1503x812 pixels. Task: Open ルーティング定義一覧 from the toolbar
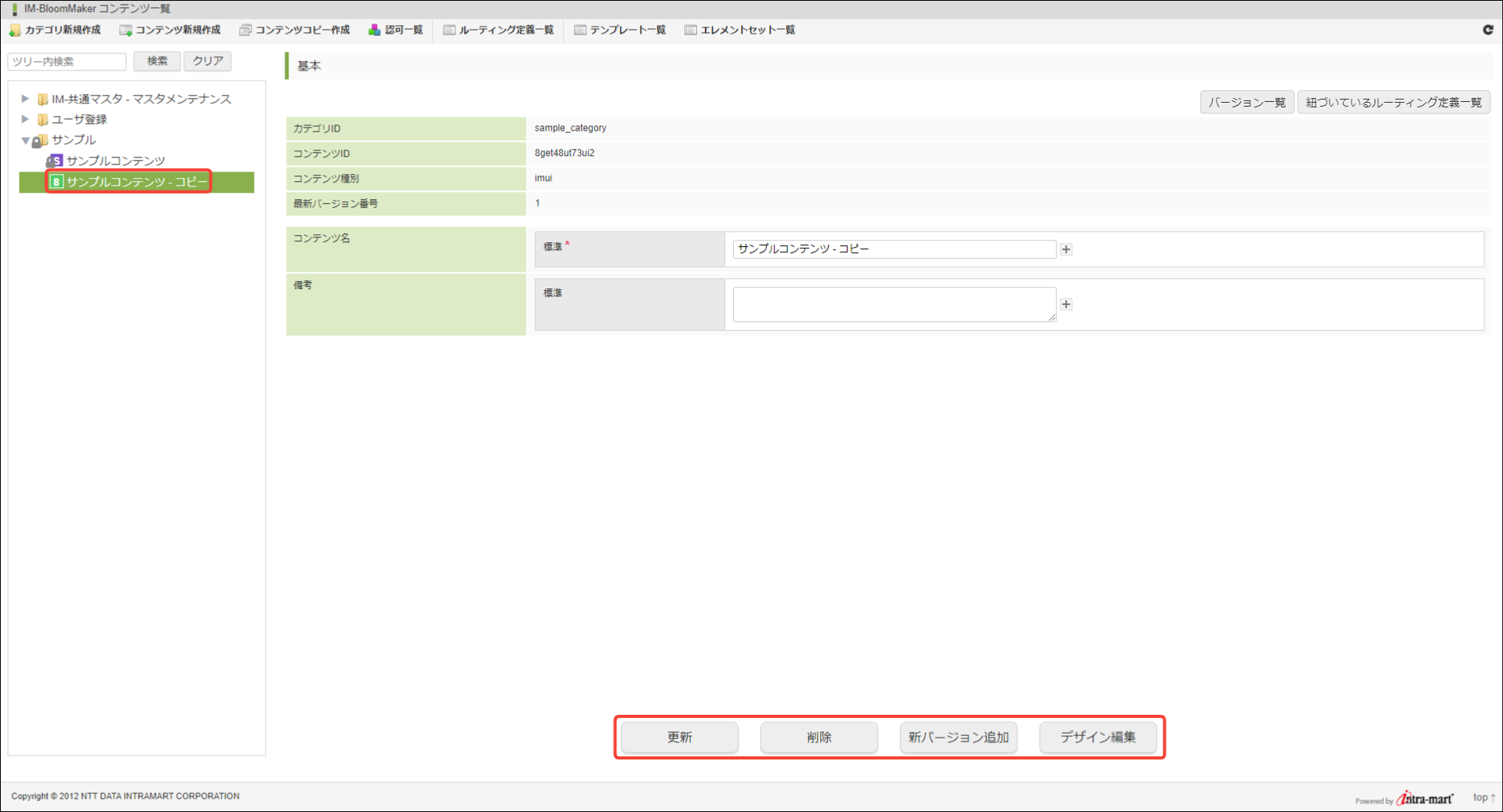[499, 30]
